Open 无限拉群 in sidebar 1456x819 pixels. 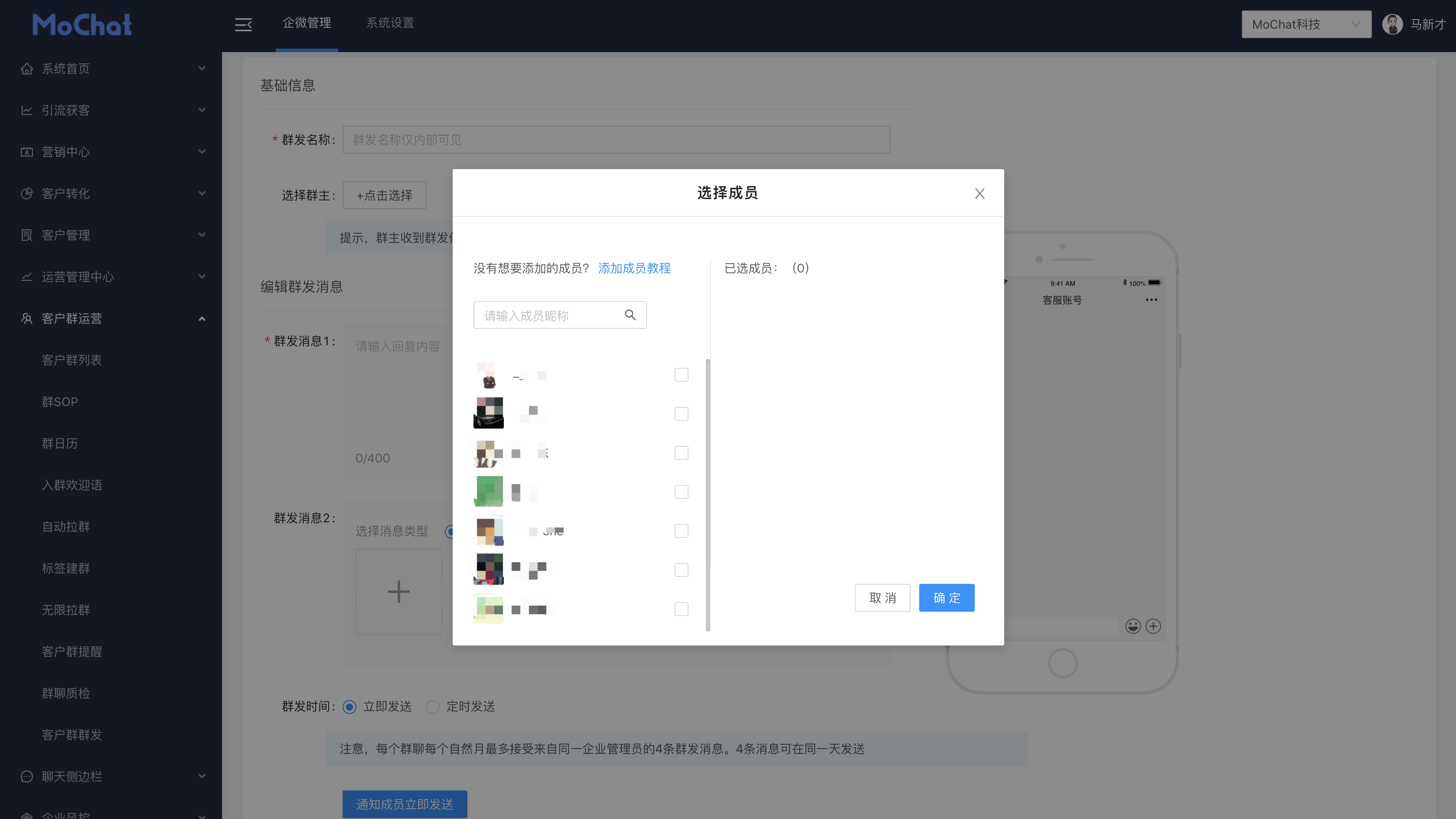click(66, 610)
